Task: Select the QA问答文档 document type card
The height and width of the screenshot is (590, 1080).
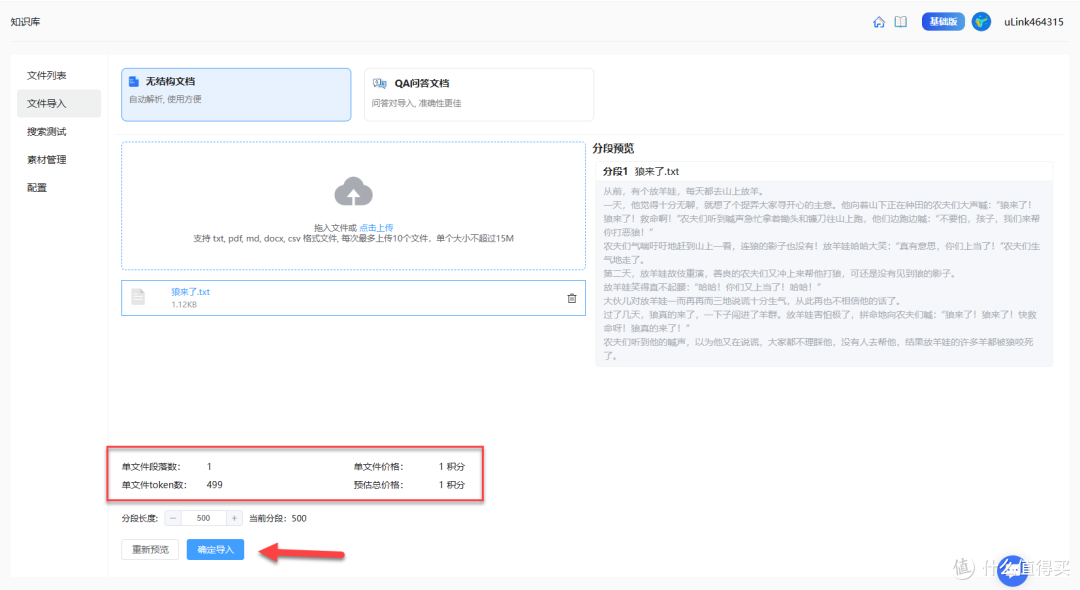Action: (479, 94)
